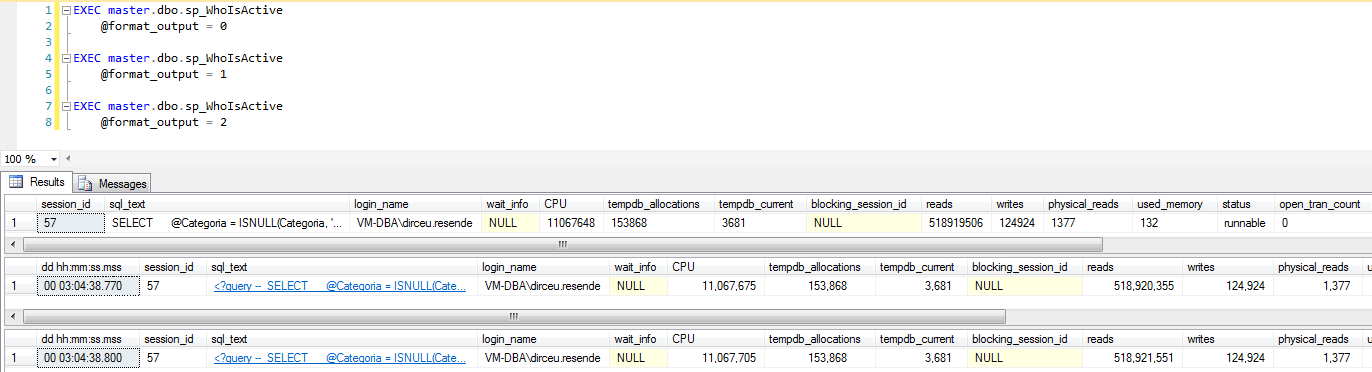Click the physical_reads value 1377 in top grid
This screenshot has width=1372, height=372.
1088,223
